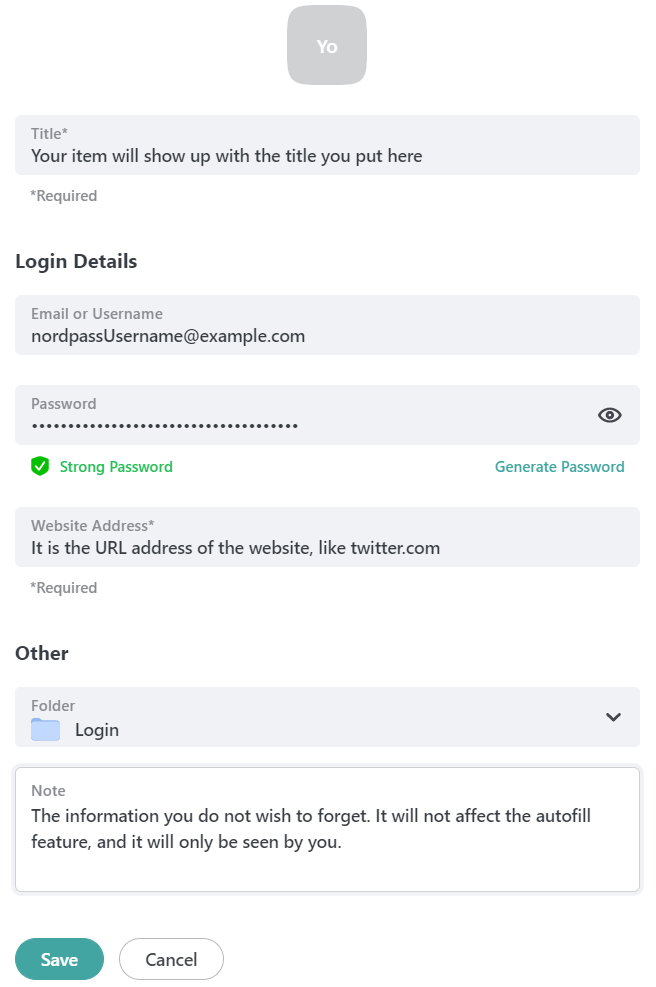
Task: Click the Login folder name text
Action: (97, 730)
